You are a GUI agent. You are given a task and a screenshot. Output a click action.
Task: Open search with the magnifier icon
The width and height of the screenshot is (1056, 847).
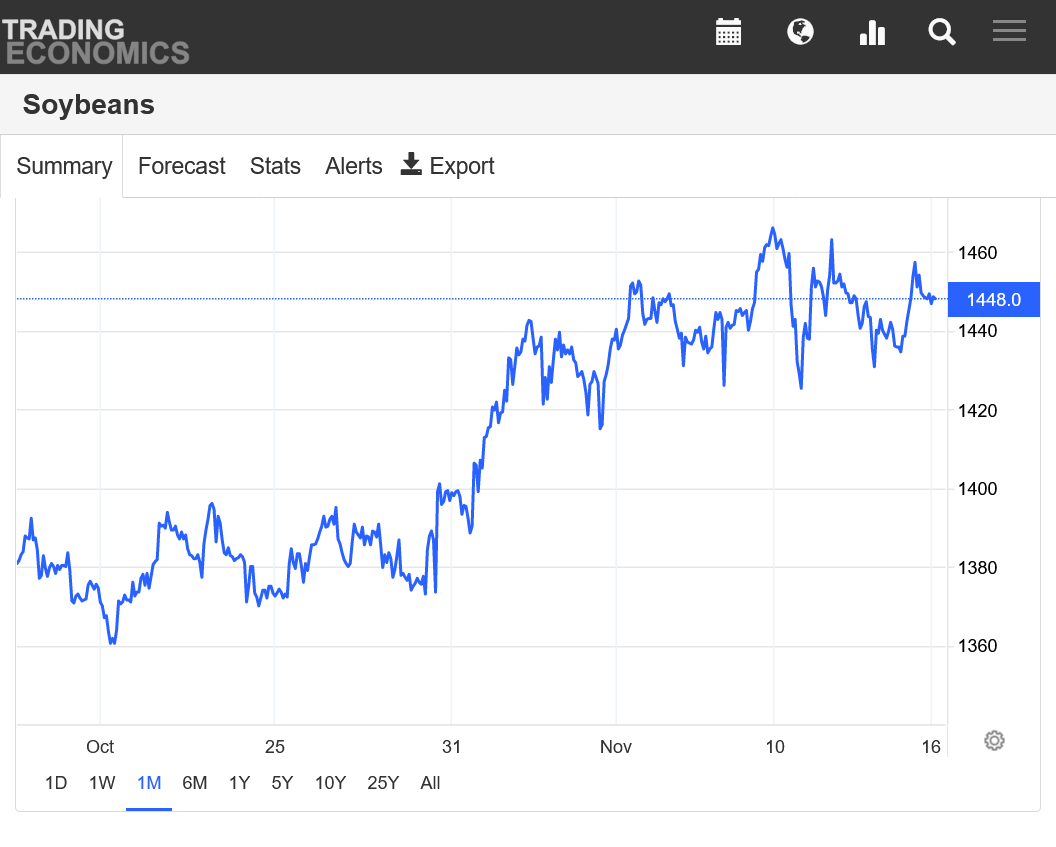click(x=942, y=32)
